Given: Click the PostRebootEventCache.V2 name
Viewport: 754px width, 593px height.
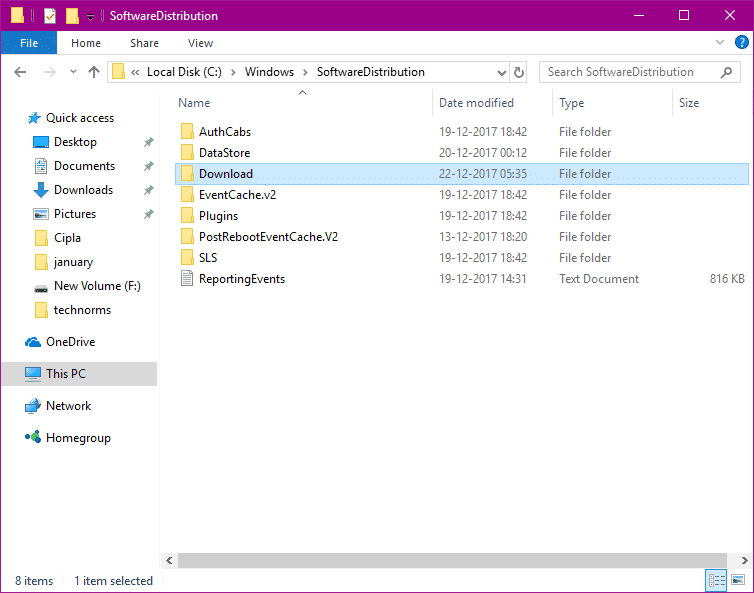Looking at the screenshot, I should pos(268,237).
